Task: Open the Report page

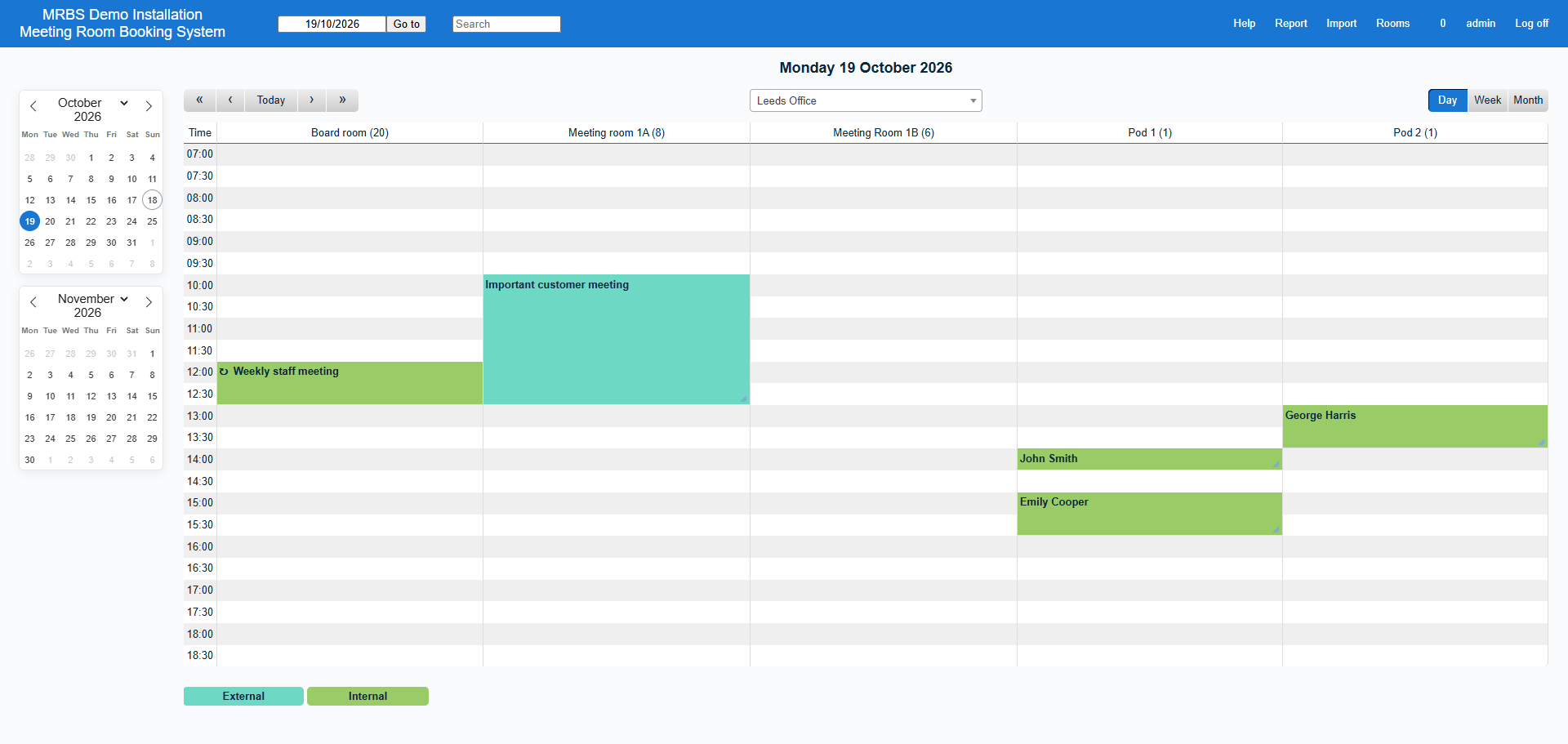Action: 1290,24
